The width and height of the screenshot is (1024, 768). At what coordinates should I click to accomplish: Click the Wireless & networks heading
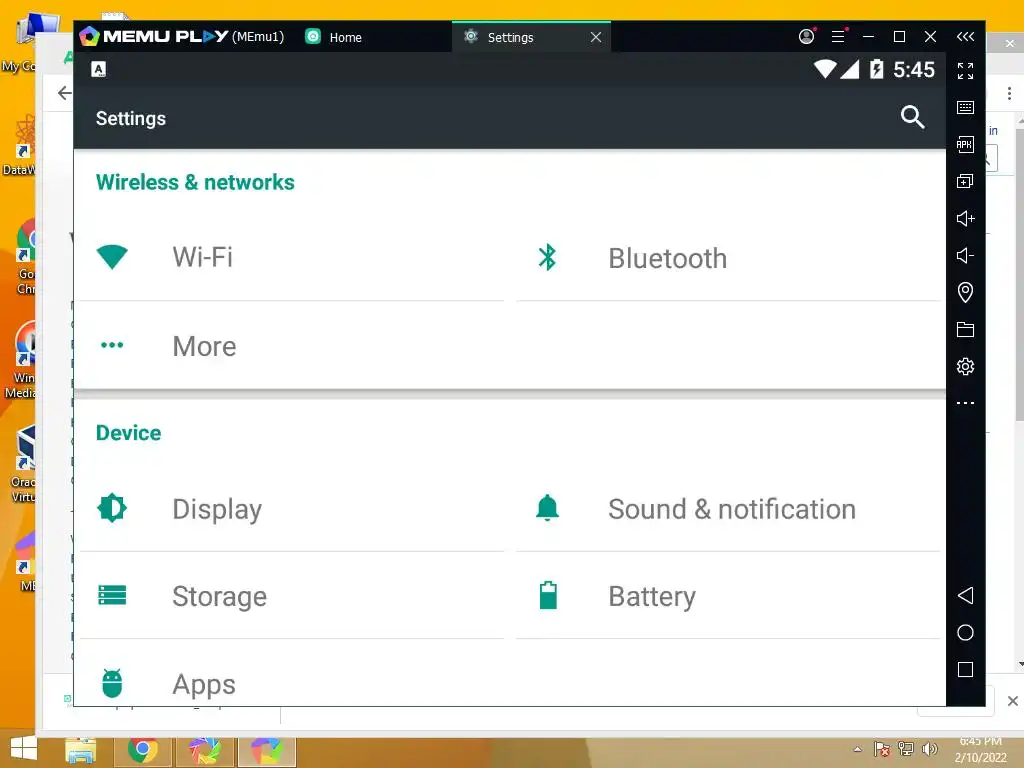coord(195,182)
